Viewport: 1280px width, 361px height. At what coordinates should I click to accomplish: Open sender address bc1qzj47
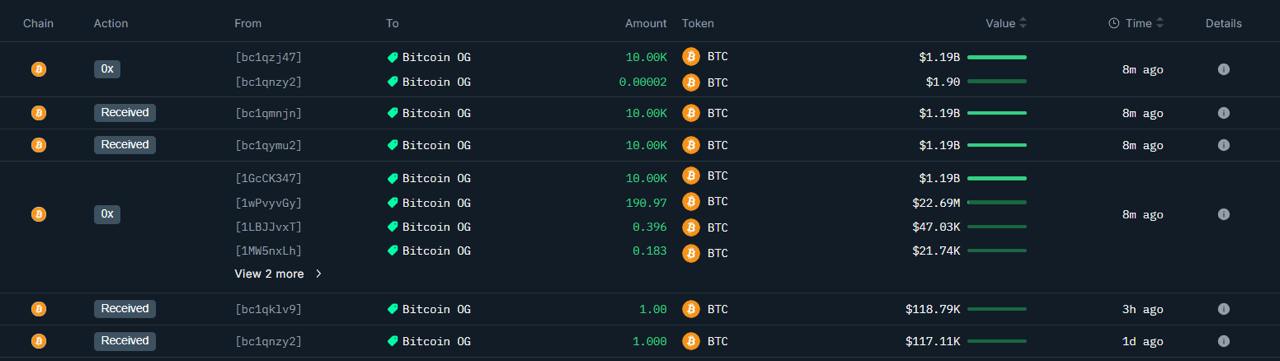(x=268, y=57)
